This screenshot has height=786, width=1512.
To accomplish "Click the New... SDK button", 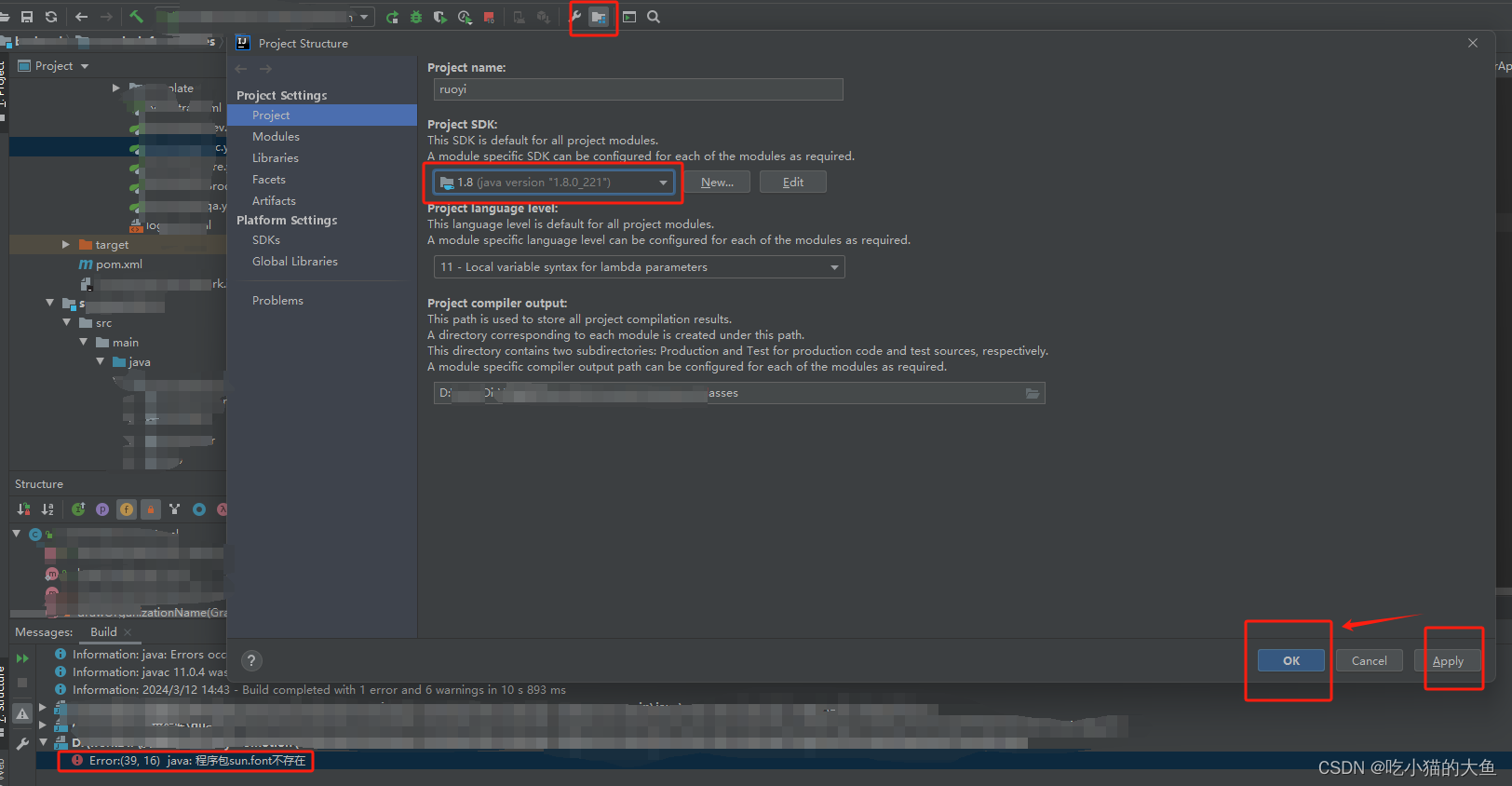I will tap(717, 183).
